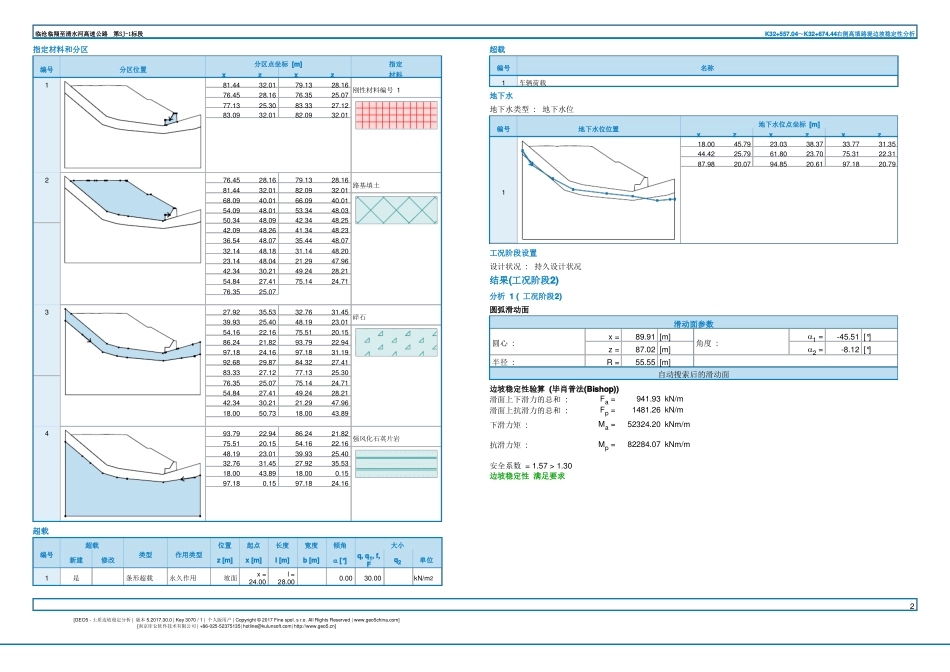Click the surcharge magnitude value 30.00
This screenshot has width=950, height=672.
click(373, 578)
